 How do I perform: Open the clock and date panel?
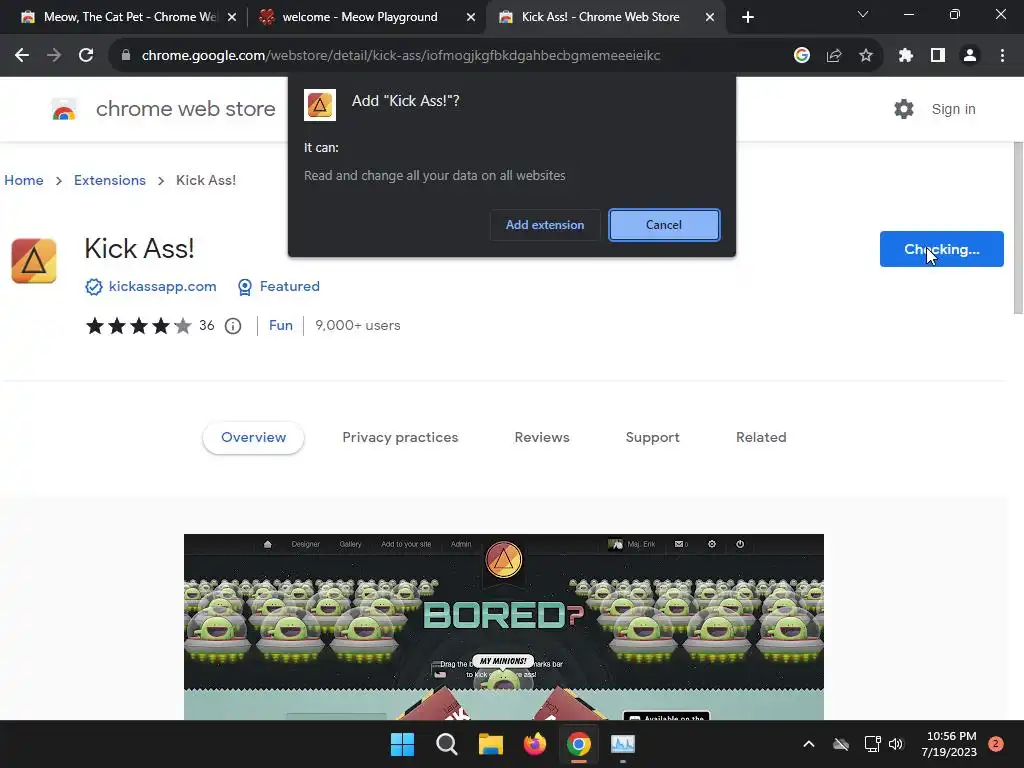click(x=949, y=744)
